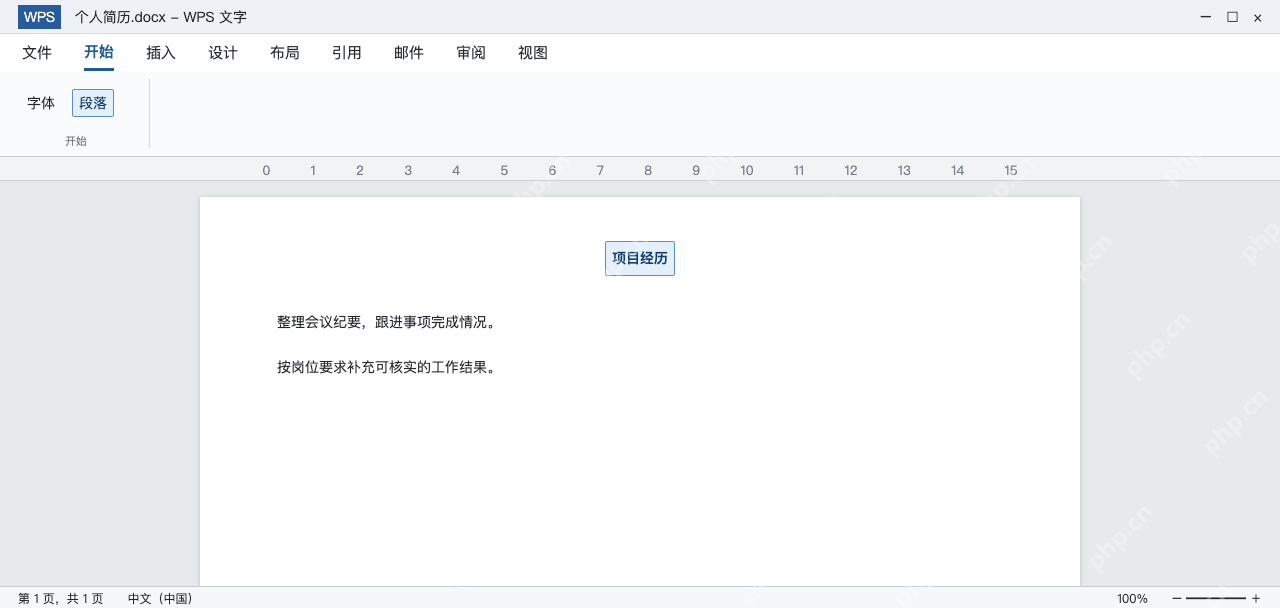This screenshot has width=1280, height=608.
Task: Click the line 整理会议纪要，跟进事项完成情况。
Action: click(387, 322)
